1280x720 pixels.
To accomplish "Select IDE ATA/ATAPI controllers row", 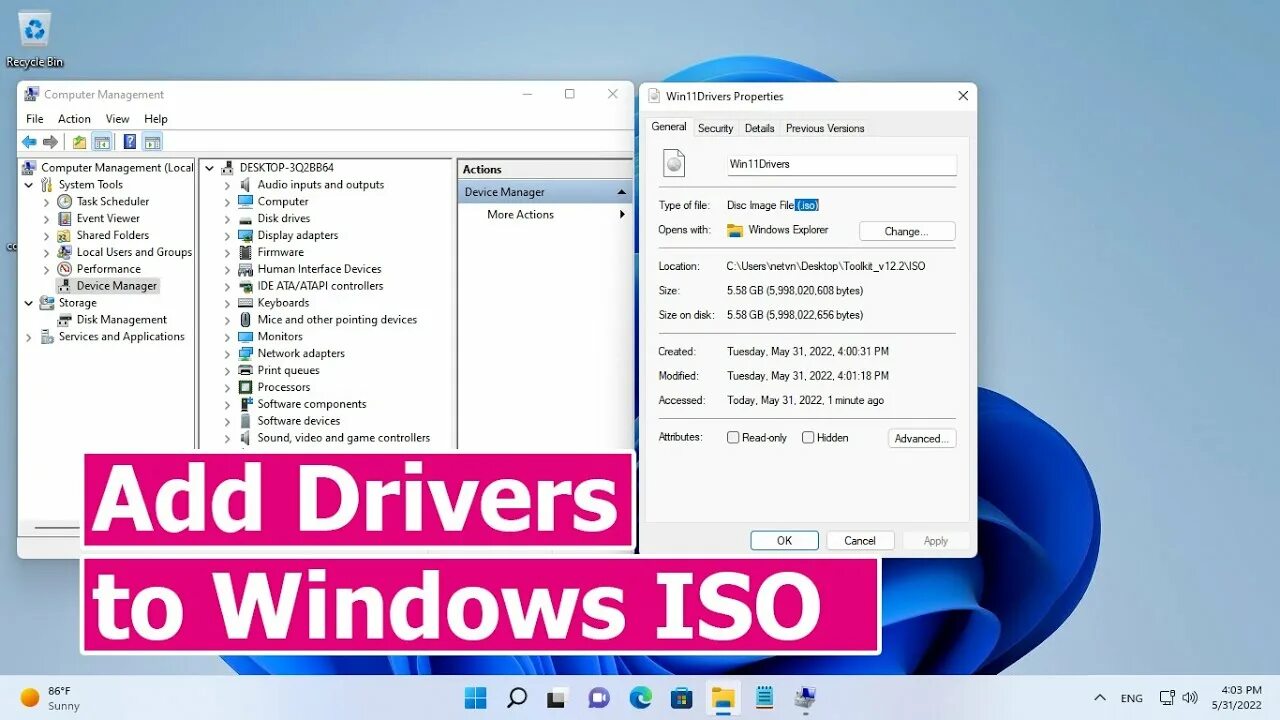I will click(x=320, y=286).
